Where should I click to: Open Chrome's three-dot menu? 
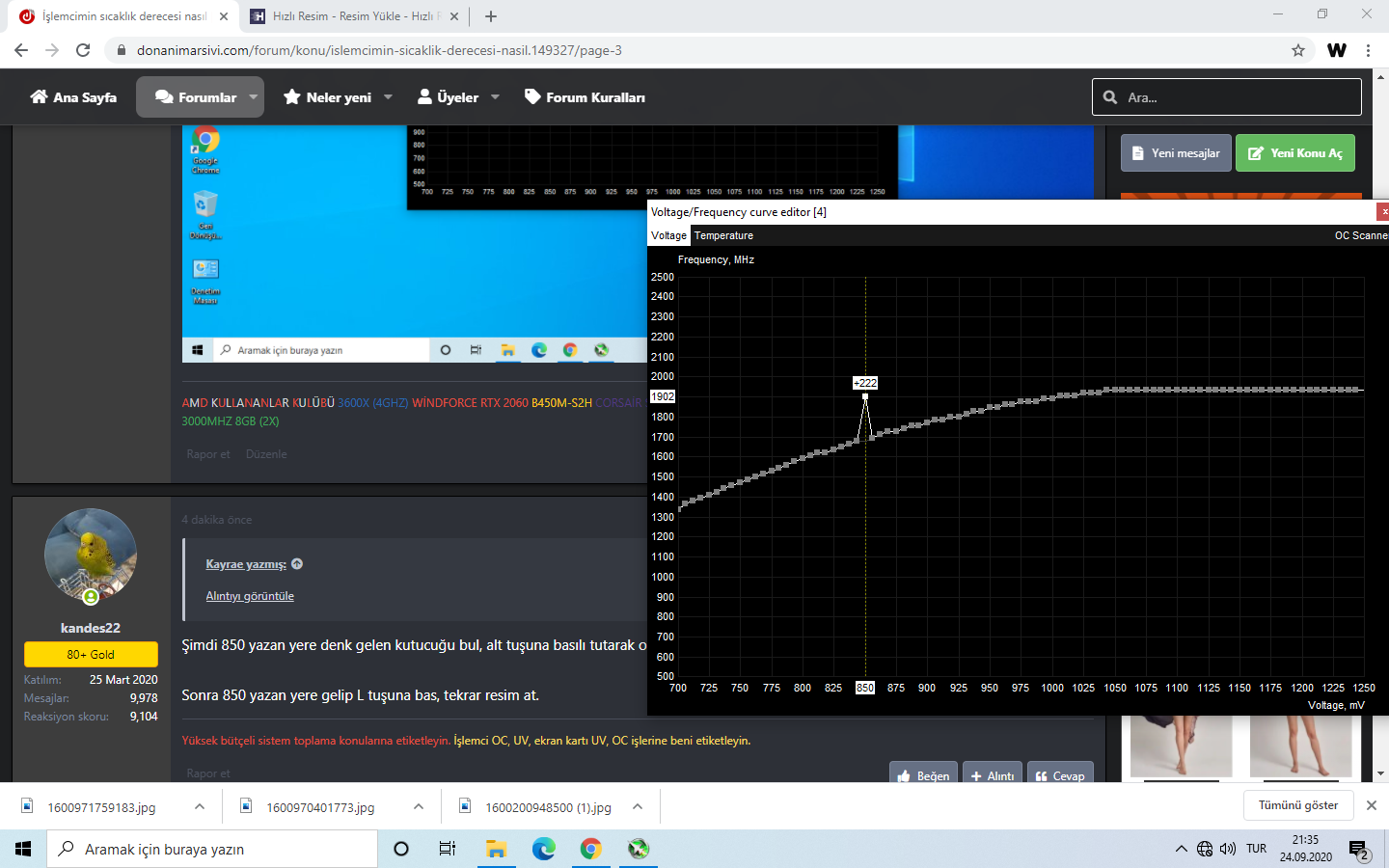pyautogui.click(x=1368, y=50)
